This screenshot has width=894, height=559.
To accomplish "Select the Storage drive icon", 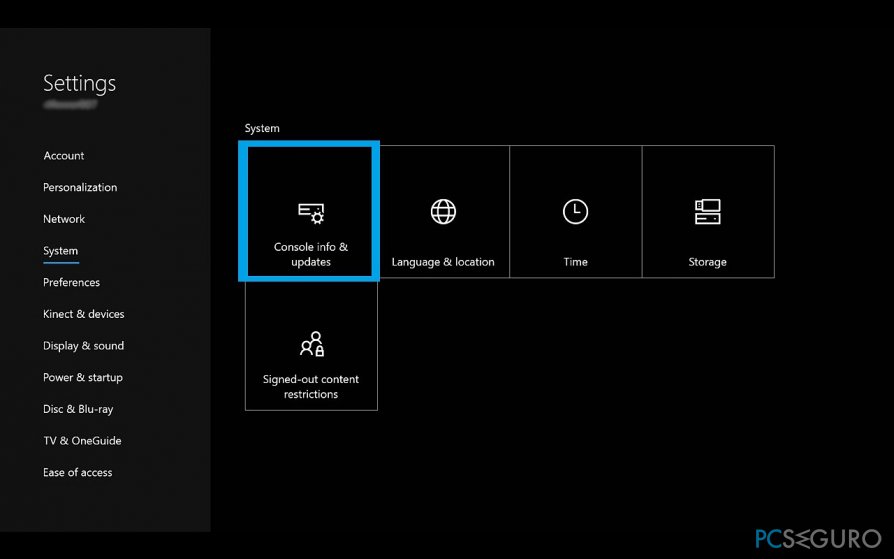I will click(x=707, y=211).
